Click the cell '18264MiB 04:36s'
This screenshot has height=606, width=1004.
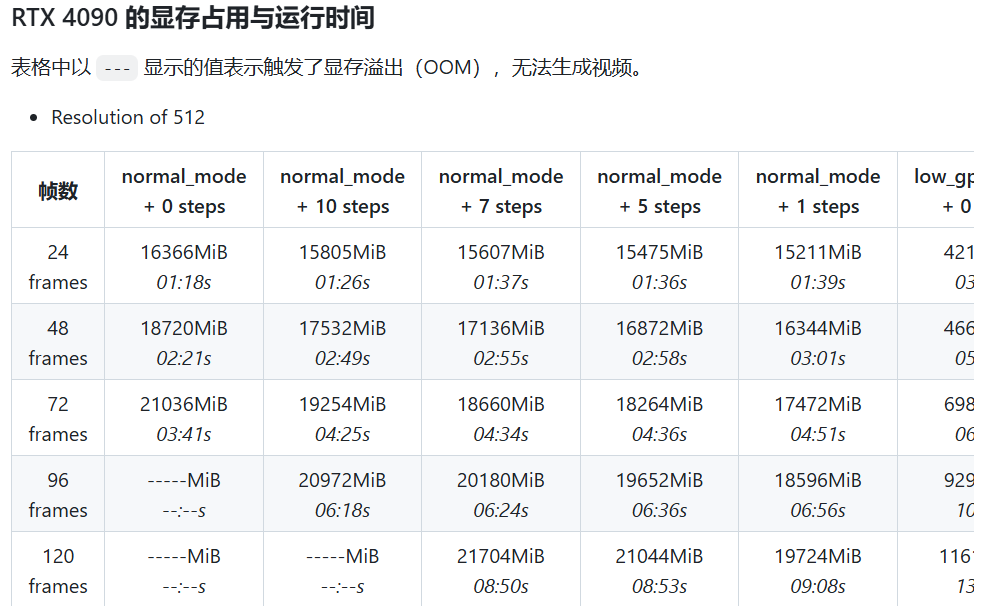660,418
